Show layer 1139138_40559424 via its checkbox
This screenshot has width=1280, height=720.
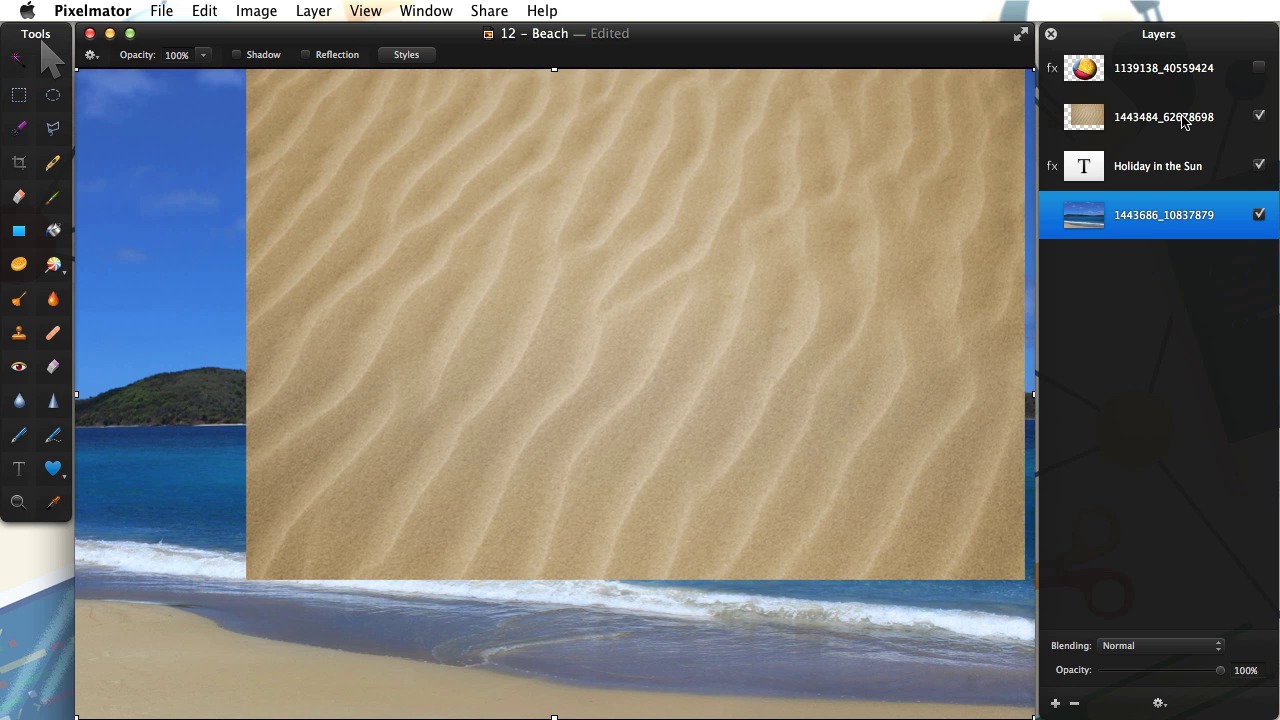click(x=1259, y=67)
